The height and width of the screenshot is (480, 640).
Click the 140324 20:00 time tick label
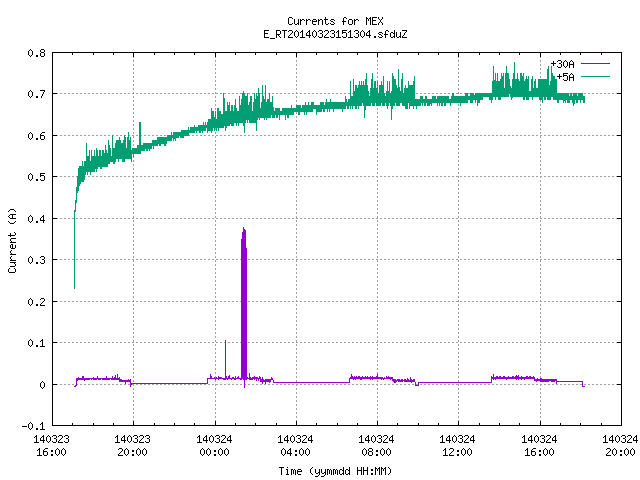[x=620, y=446]
